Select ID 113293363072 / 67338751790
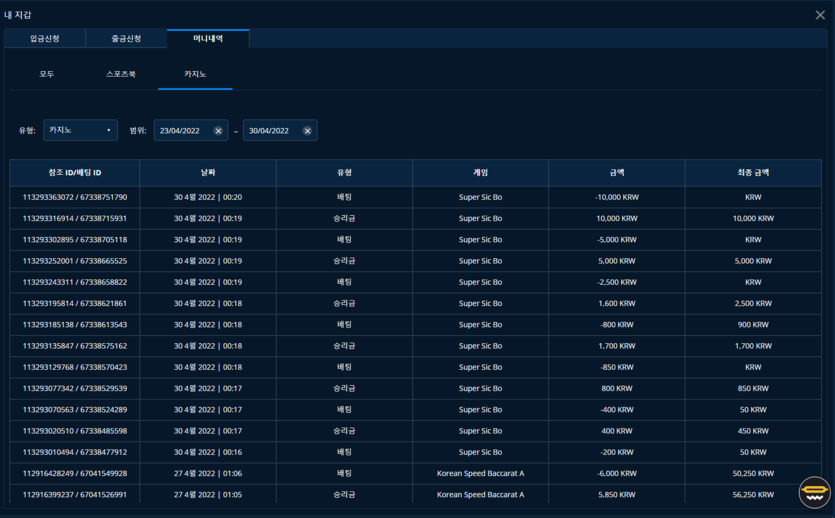The height and width of the screenshot is (518, 835). pos(75,197)
